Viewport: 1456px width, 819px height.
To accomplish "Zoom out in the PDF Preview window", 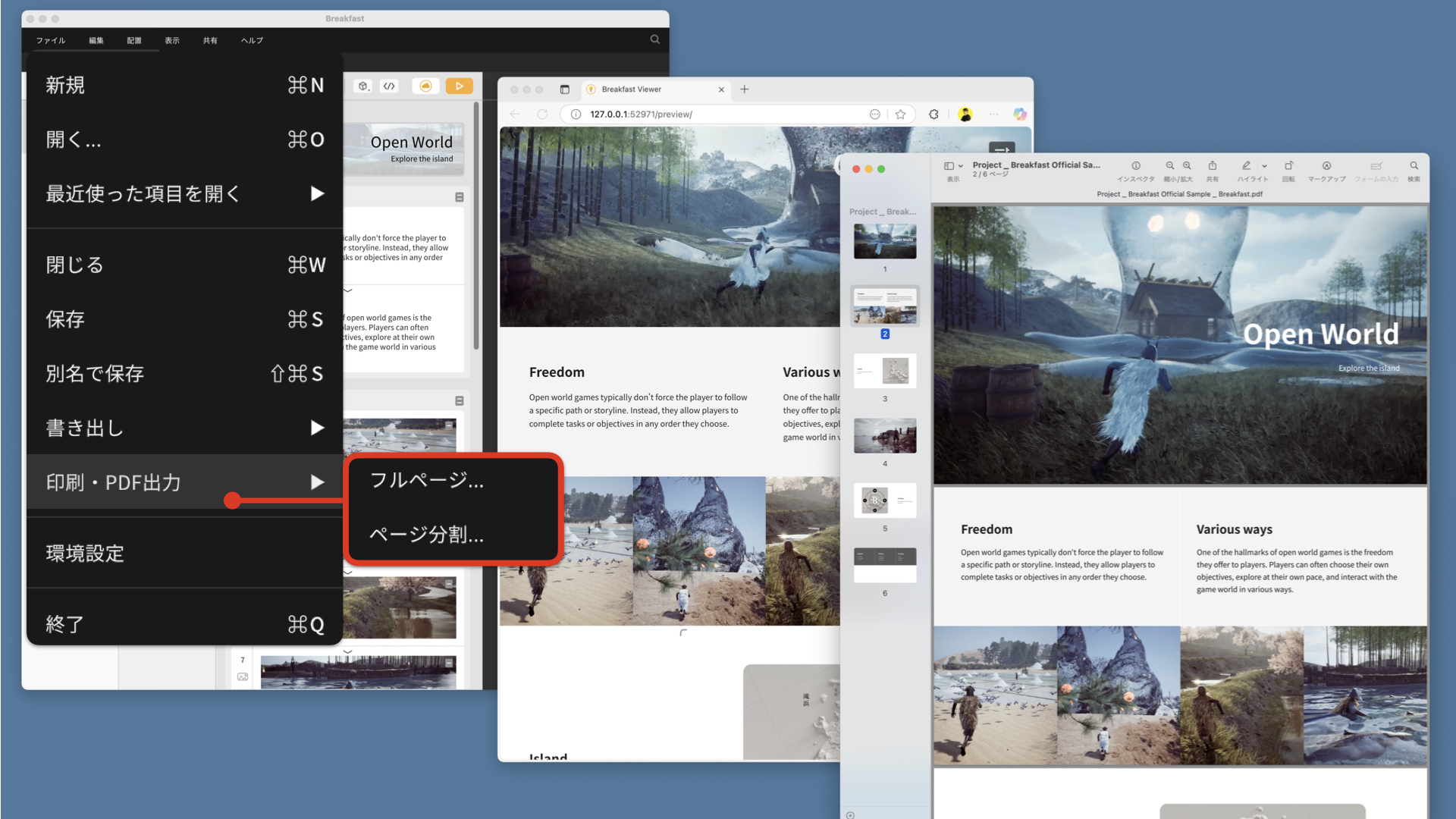I will [x=1170, y=166].
